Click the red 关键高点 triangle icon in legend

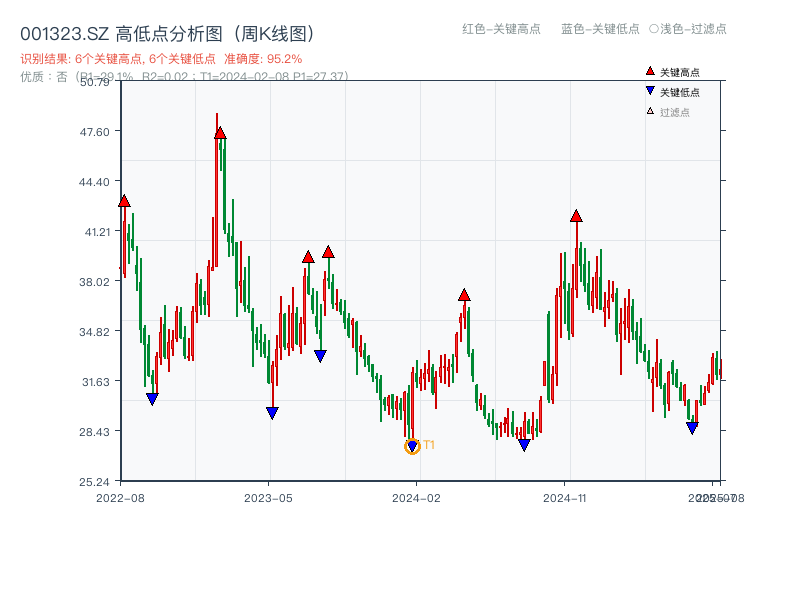(650, 71)
